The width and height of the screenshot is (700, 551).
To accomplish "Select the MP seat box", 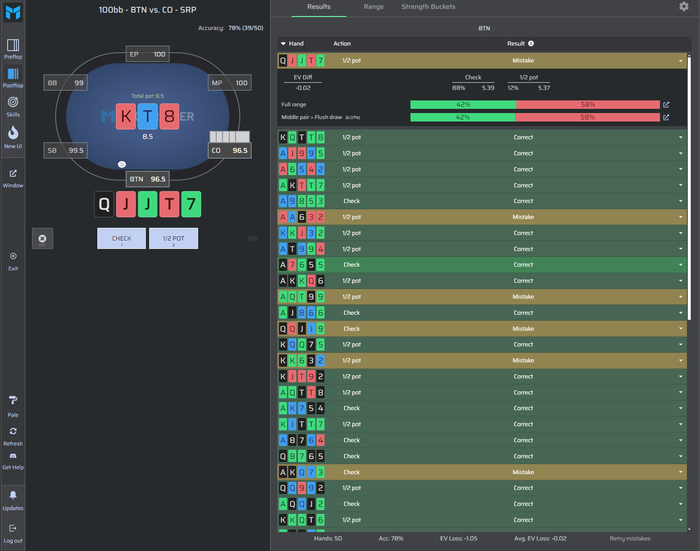I will (x=230, y=83).
